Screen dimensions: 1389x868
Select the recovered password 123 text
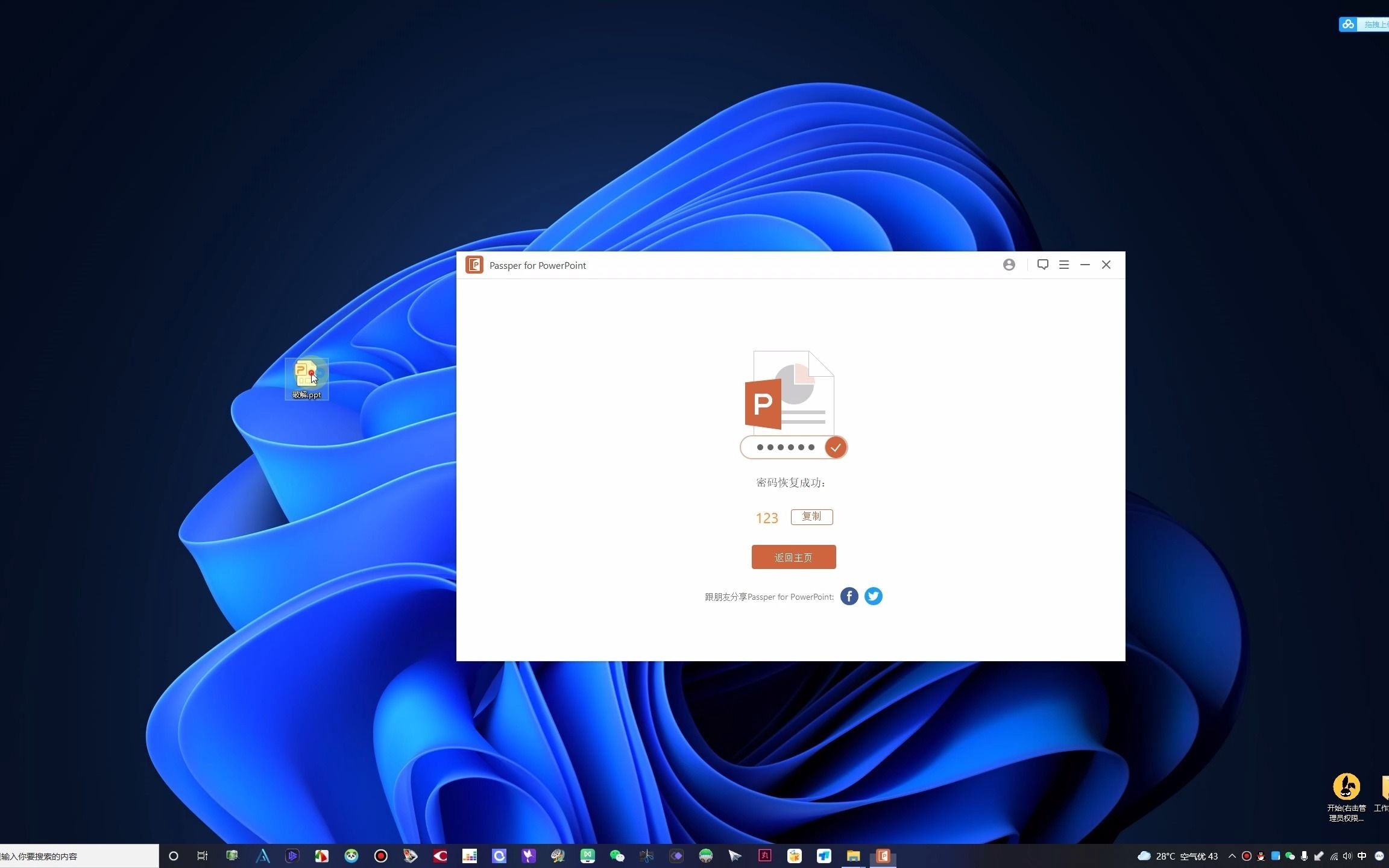tap(767, 518)
